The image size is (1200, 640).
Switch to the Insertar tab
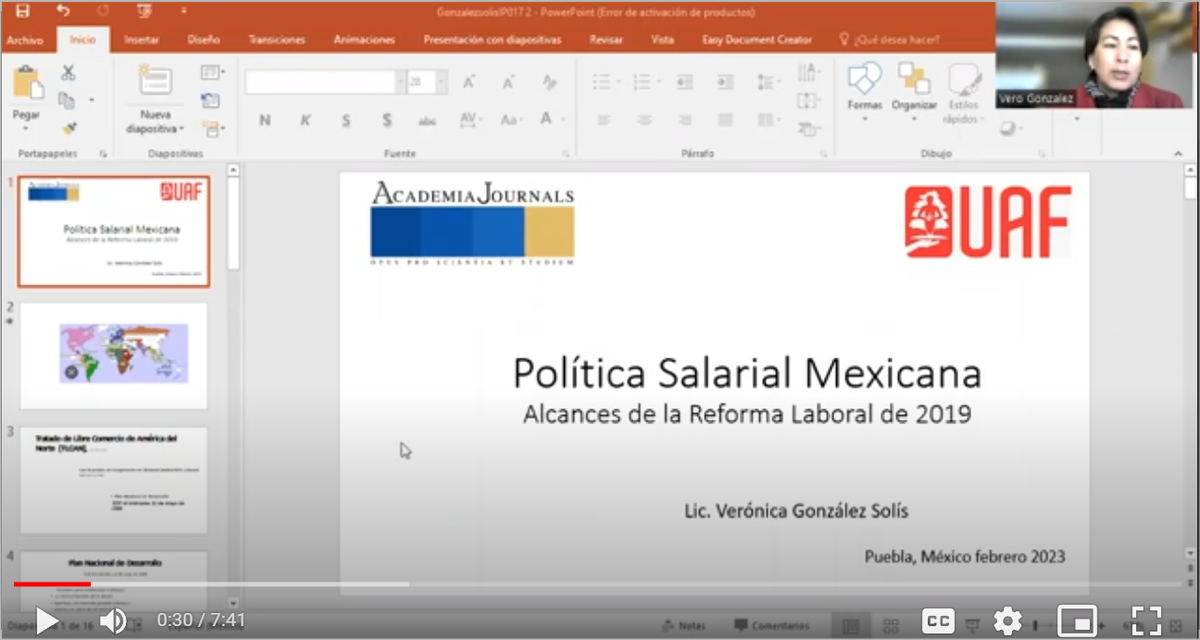[142, 40]
